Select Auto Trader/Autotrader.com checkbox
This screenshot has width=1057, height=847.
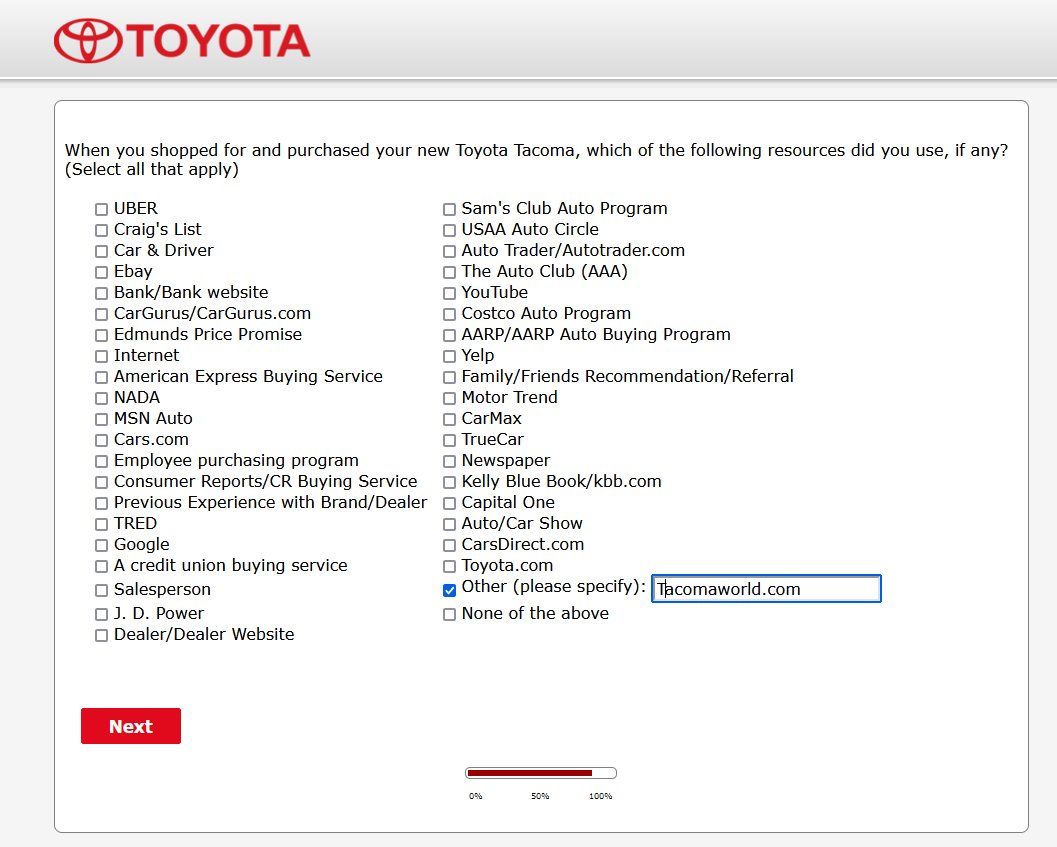tap(449, 252)
